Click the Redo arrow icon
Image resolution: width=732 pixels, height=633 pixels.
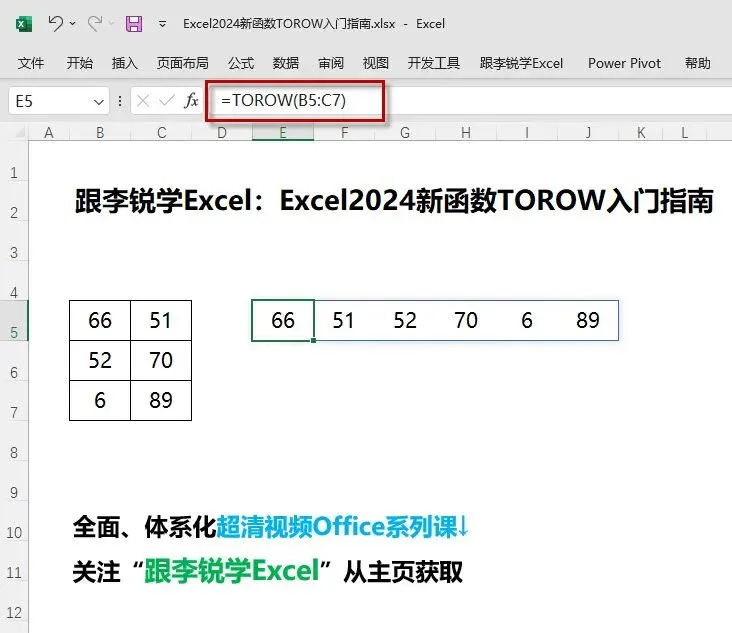tap(95, 23)
